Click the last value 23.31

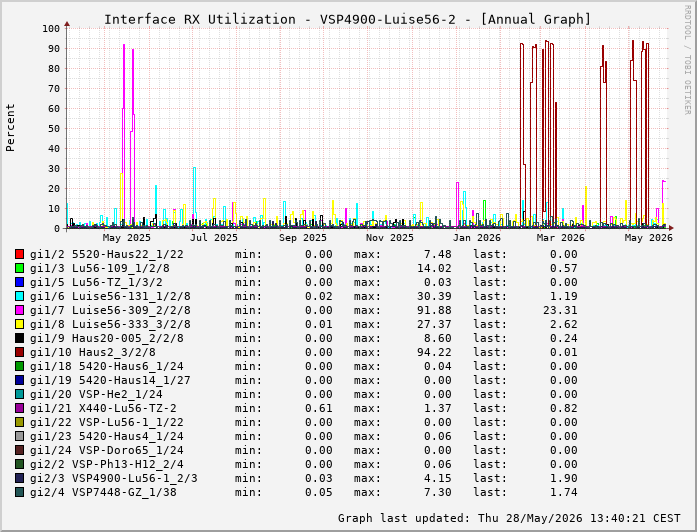560,310
